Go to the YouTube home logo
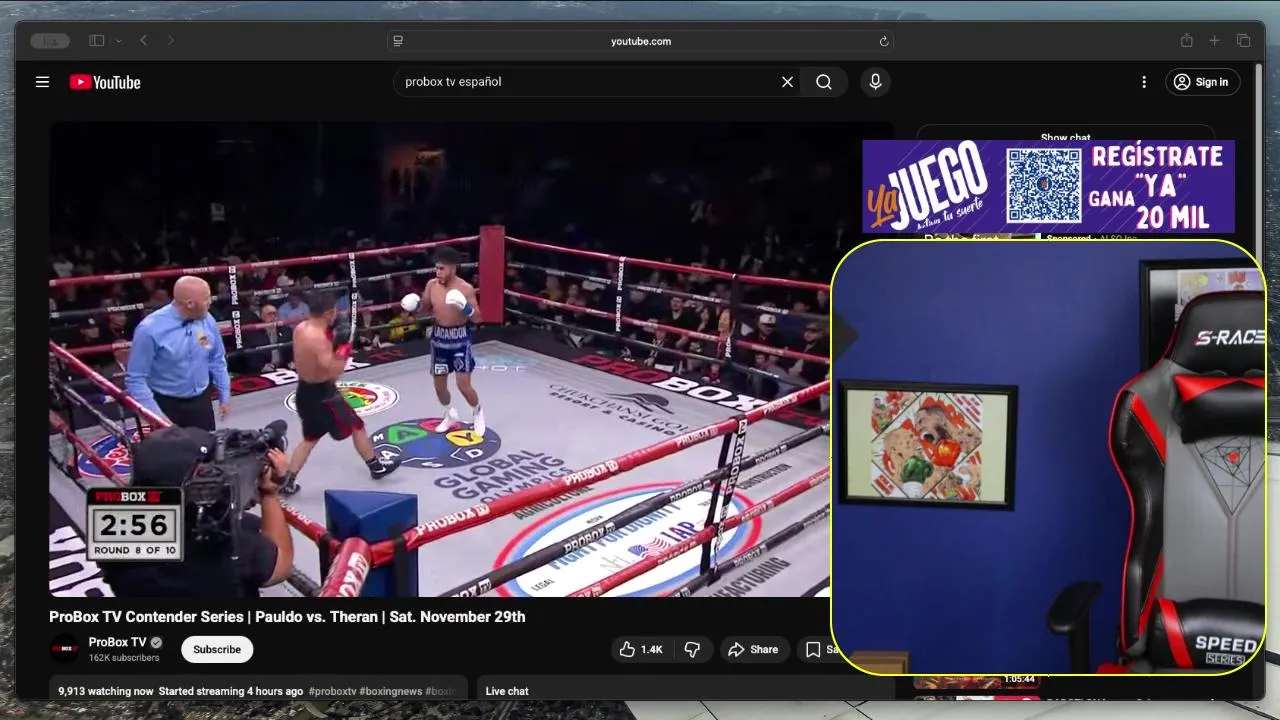 click(105, 82)
